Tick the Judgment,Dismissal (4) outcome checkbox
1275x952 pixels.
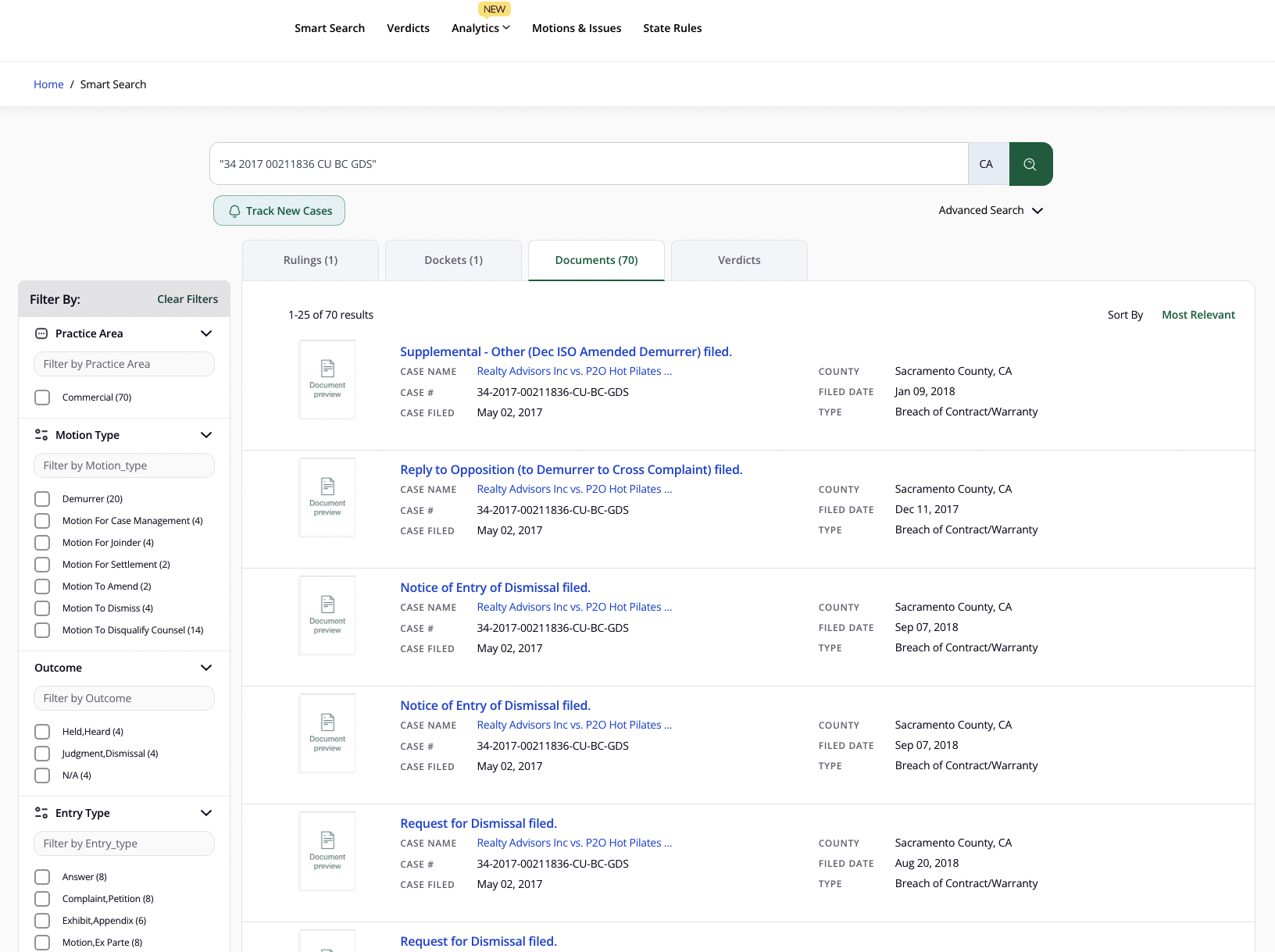[42, 754]
